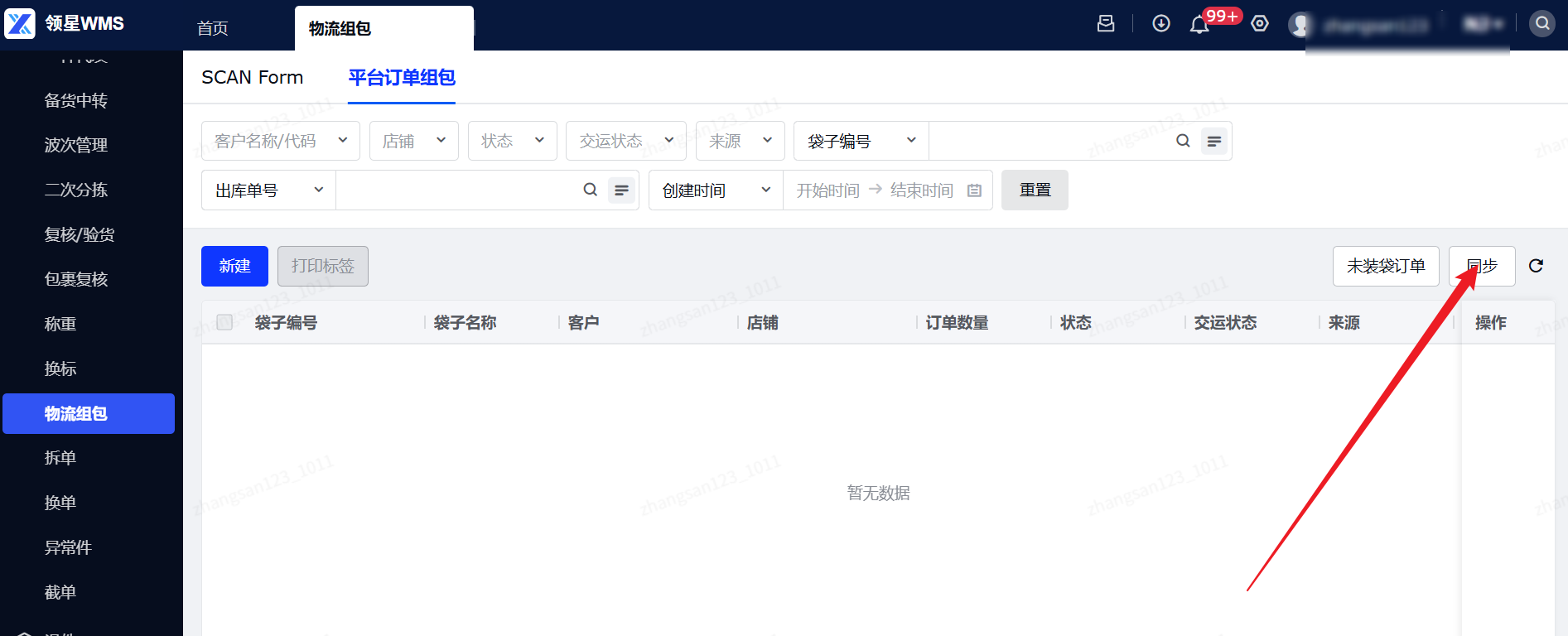Expand the 客户名称/代码 dropdown
Image resolution: width=1568 pixels, height=636 pixels.
(x=281, y=141)
